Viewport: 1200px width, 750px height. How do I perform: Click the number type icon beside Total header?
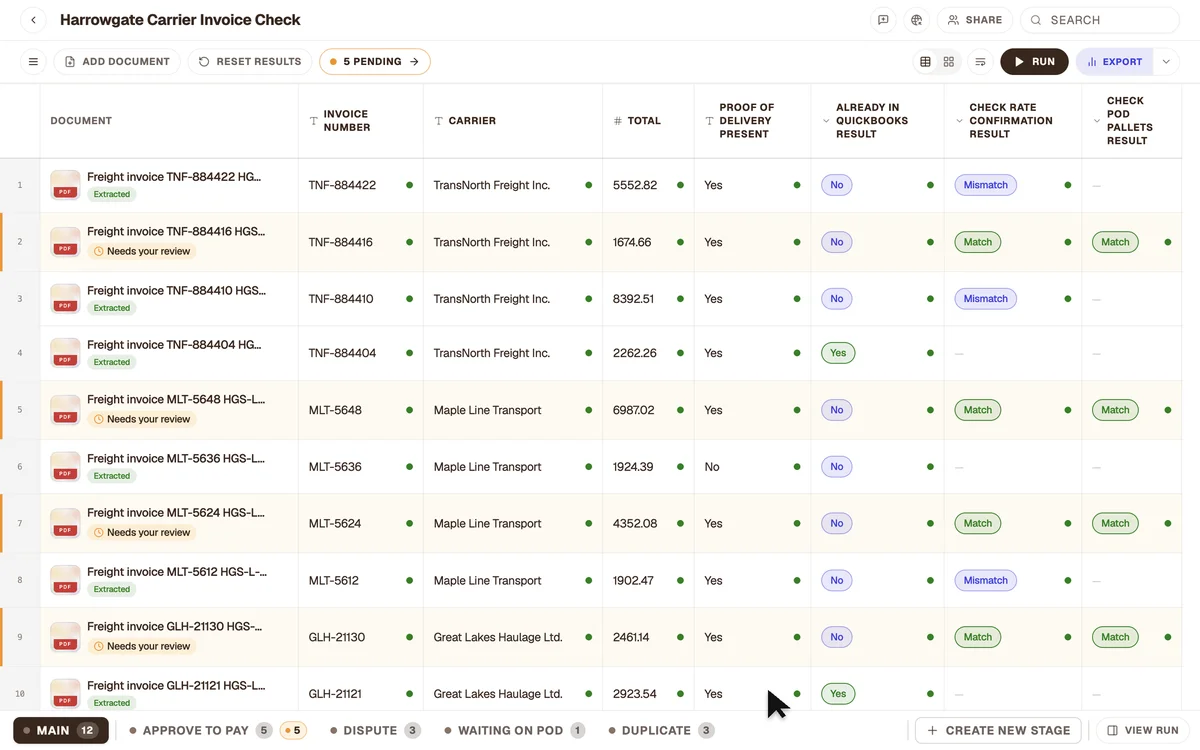click(x=617, y=121)
